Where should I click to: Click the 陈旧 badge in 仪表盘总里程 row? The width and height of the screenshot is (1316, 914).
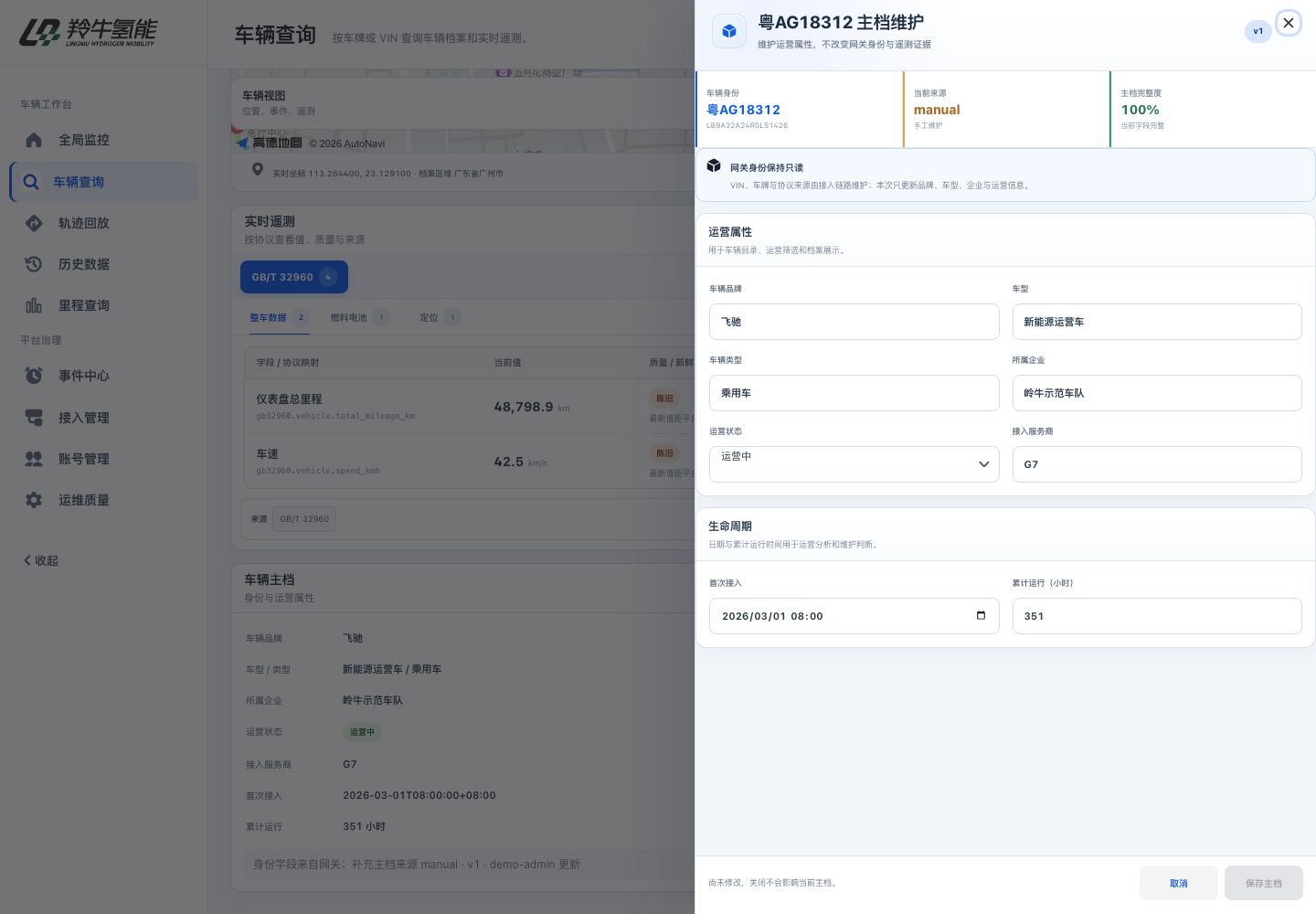coord(664,399)
